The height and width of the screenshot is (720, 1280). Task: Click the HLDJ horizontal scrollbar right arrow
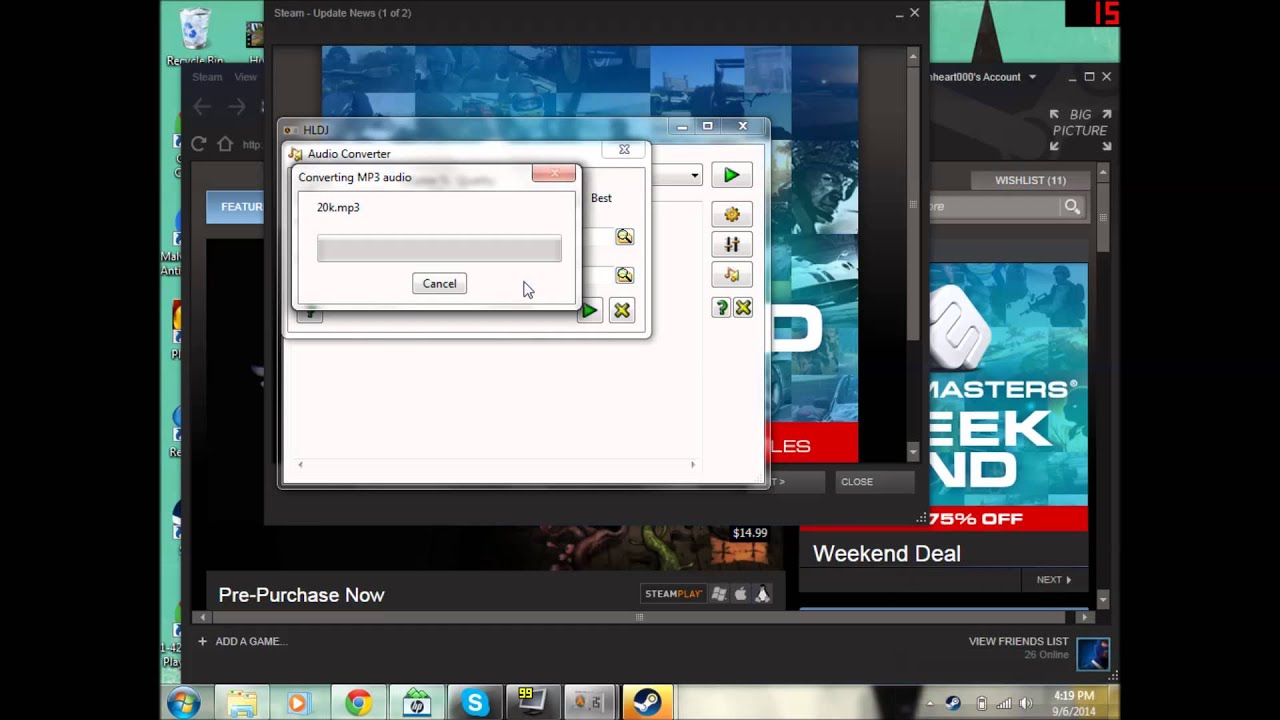[692, 464]
